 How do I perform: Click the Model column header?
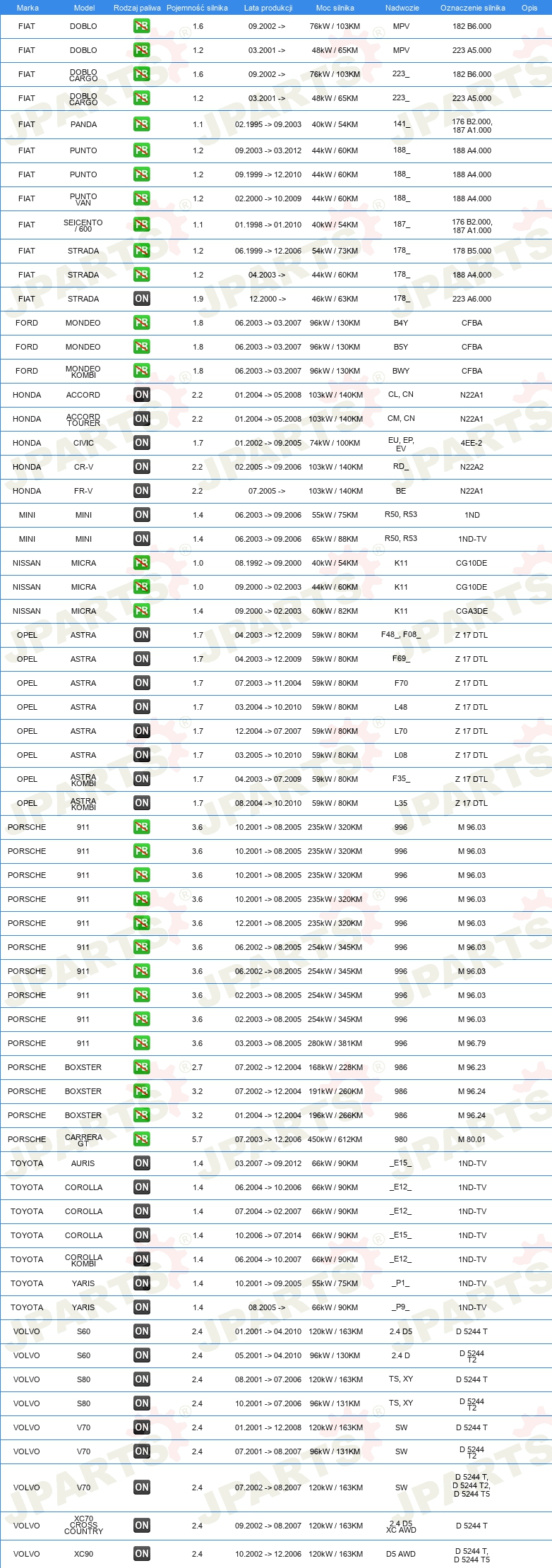pos(84,8)
